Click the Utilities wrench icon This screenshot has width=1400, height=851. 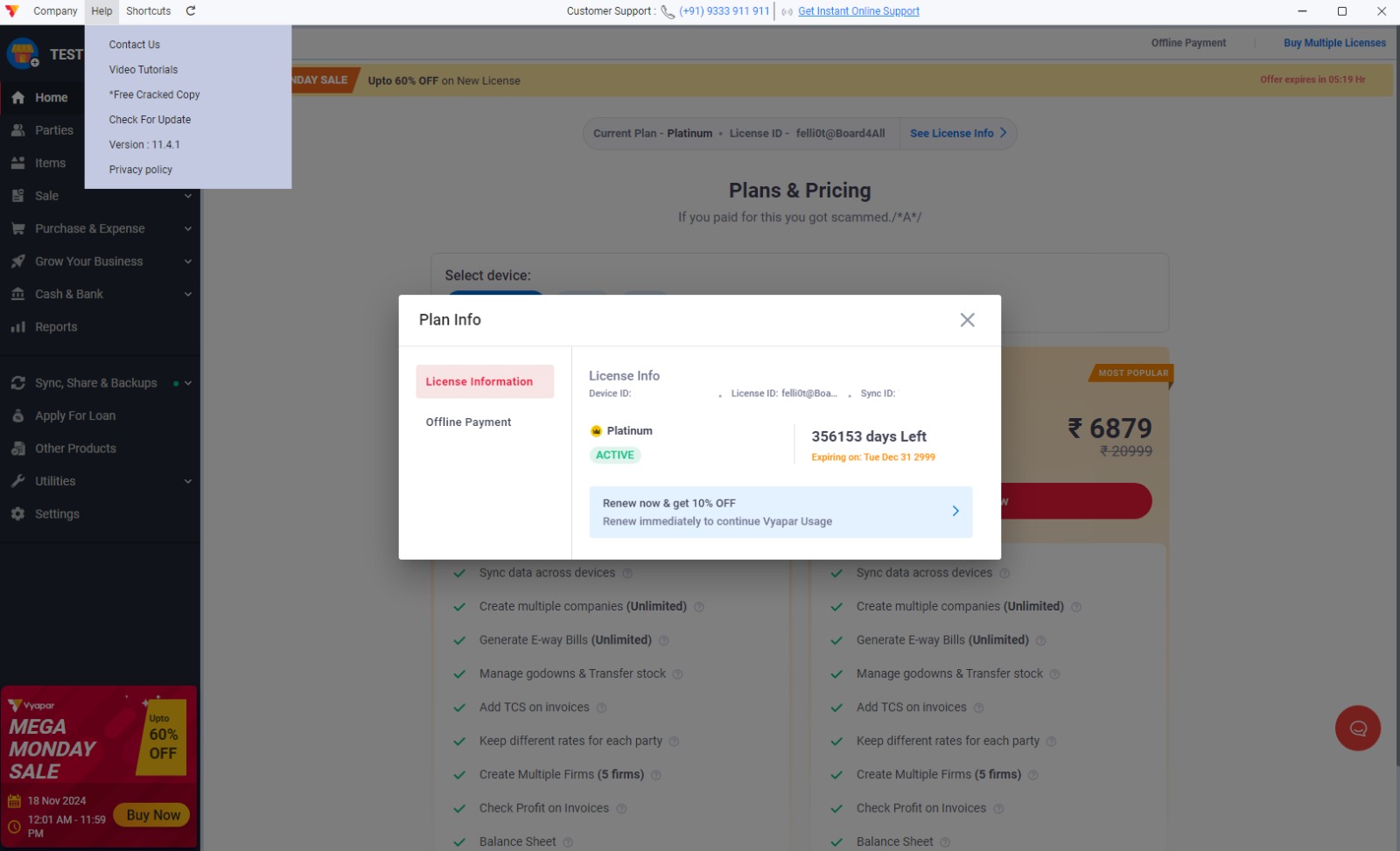coord(17,481)
